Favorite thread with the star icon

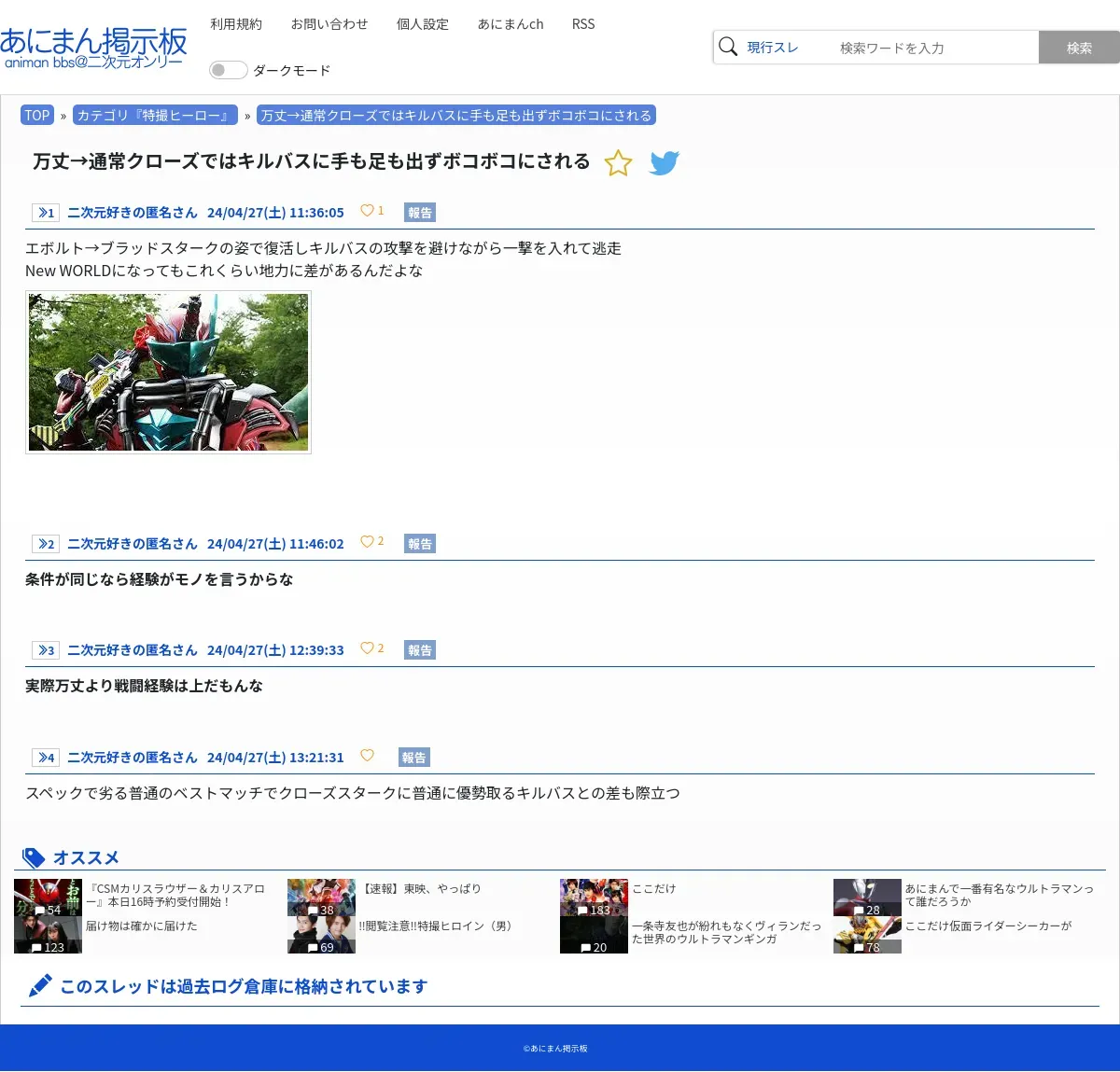(x=618, y=163)
